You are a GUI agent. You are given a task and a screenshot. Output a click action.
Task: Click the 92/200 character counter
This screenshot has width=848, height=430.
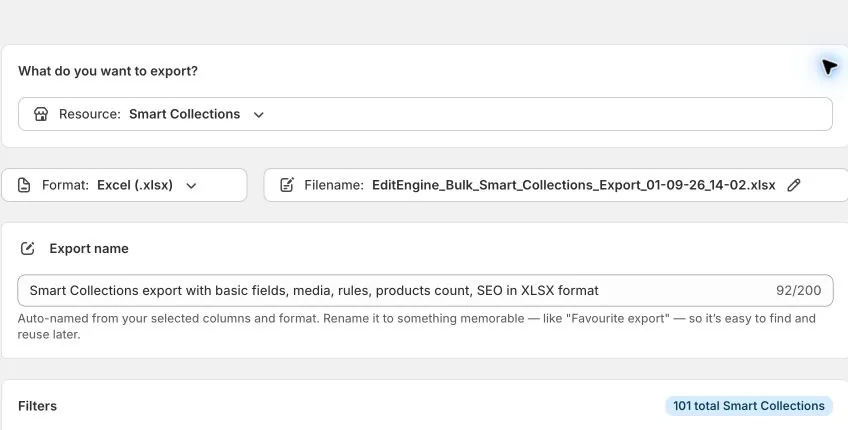point(798,290)
